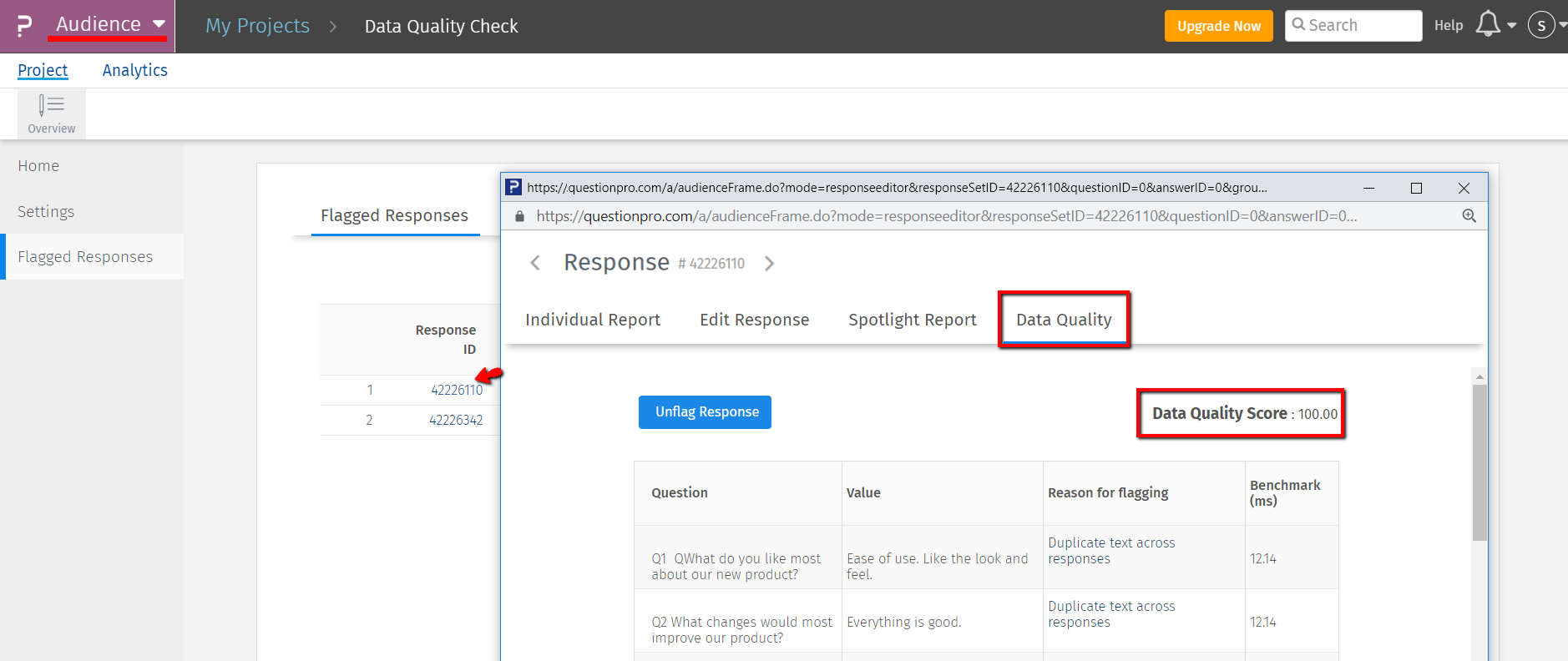
Task: Click the lock icon in popup address bar
Action: (x=519, y=216)
